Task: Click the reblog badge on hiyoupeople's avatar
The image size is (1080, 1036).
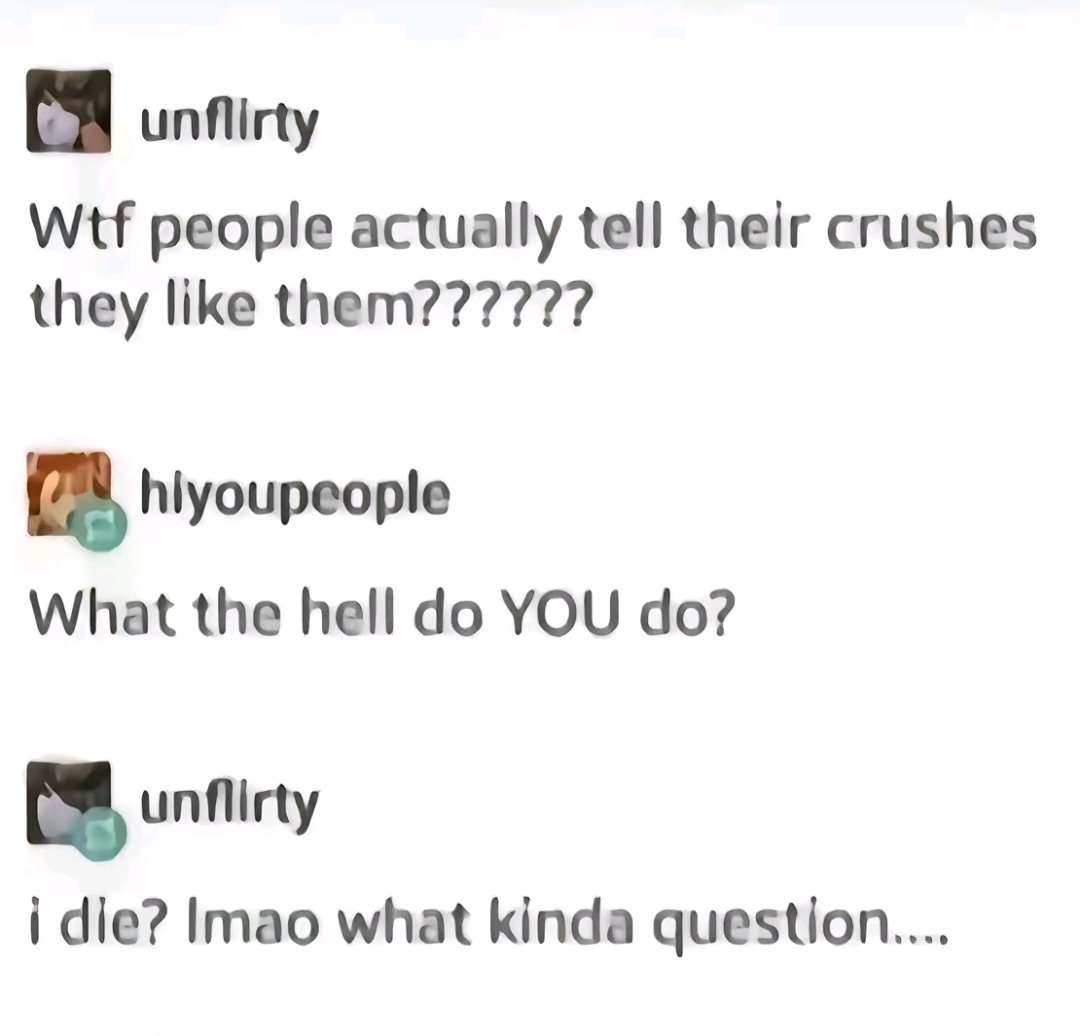Action: [100, 522]
